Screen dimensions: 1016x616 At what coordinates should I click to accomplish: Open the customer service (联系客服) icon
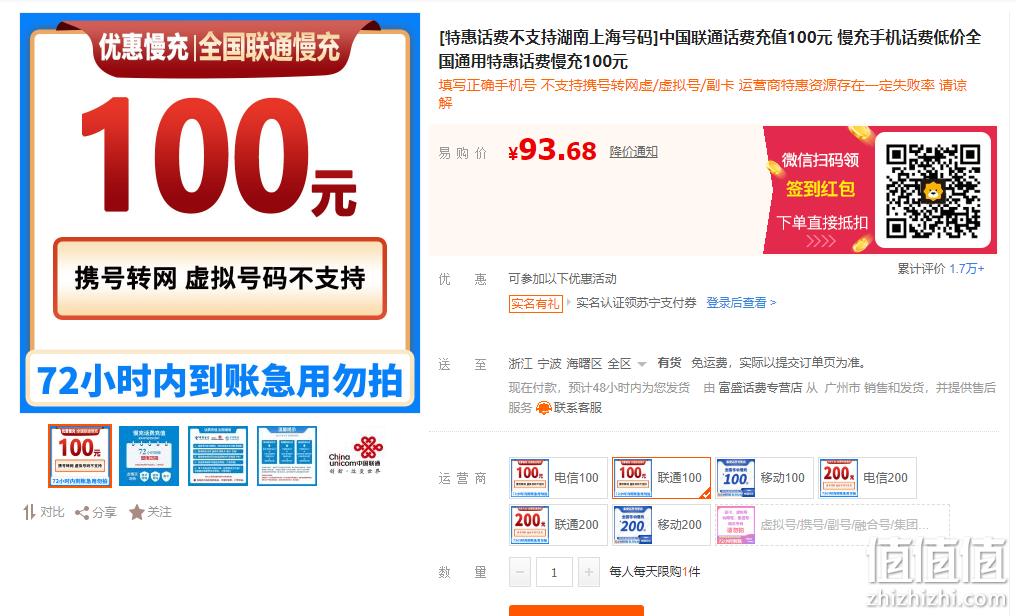tap(544, 408)
